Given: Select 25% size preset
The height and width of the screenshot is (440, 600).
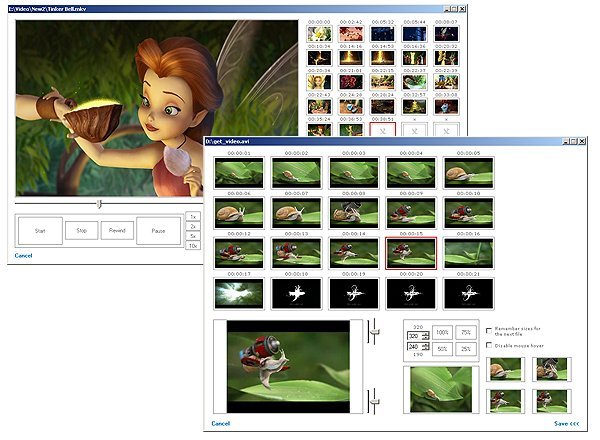Looking at the screenshot, I should tap(466, 349).
